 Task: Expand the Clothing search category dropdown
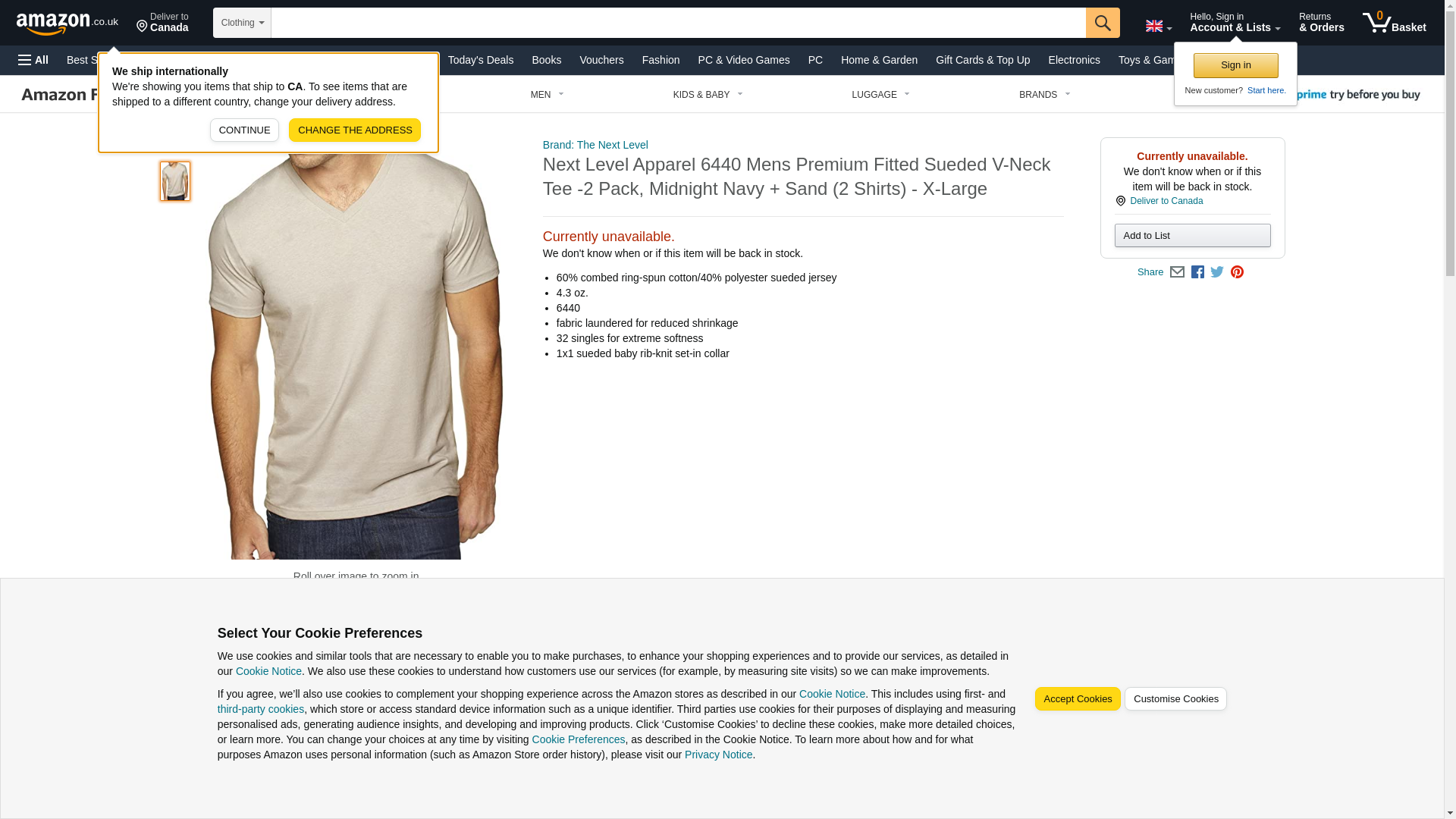pyautogui.click(x=242, y=23)
